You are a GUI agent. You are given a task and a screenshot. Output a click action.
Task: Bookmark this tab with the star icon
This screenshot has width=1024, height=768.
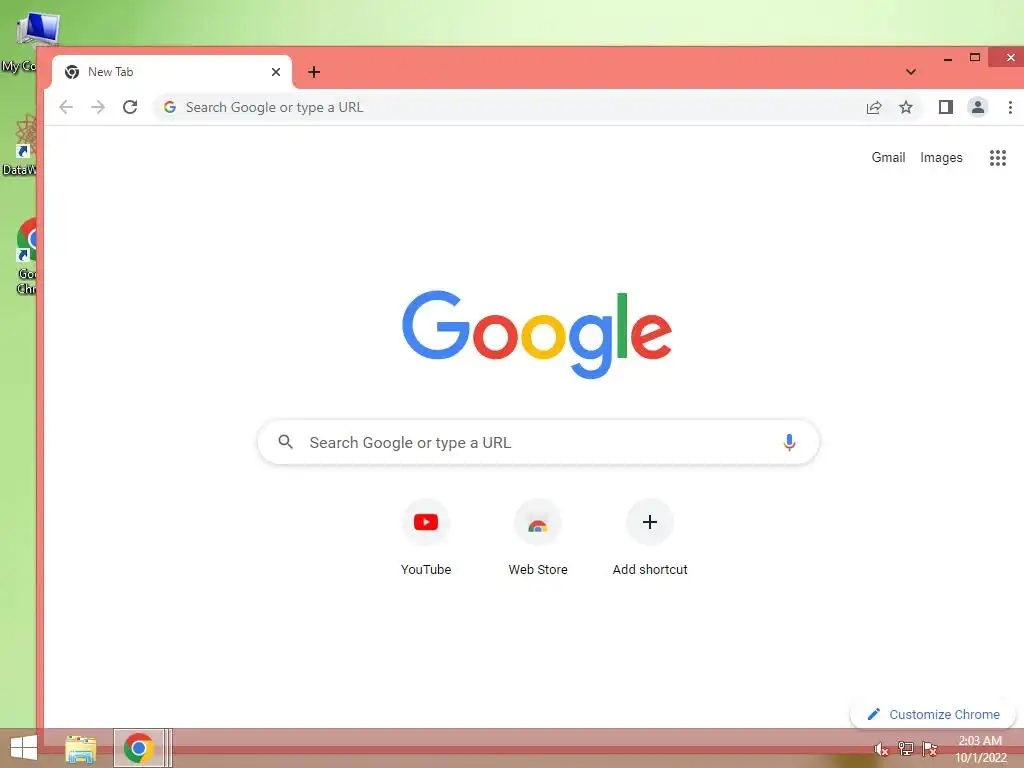point(906,107)
